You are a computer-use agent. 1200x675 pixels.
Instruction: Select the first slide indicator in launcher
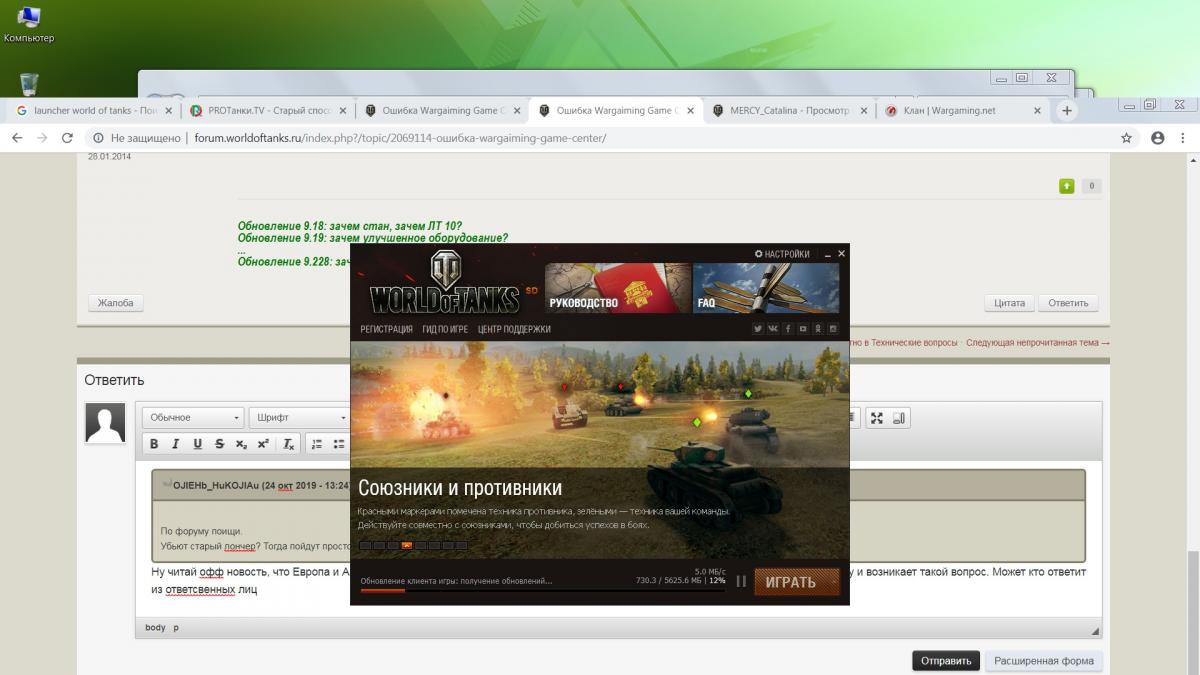point(365,545)
